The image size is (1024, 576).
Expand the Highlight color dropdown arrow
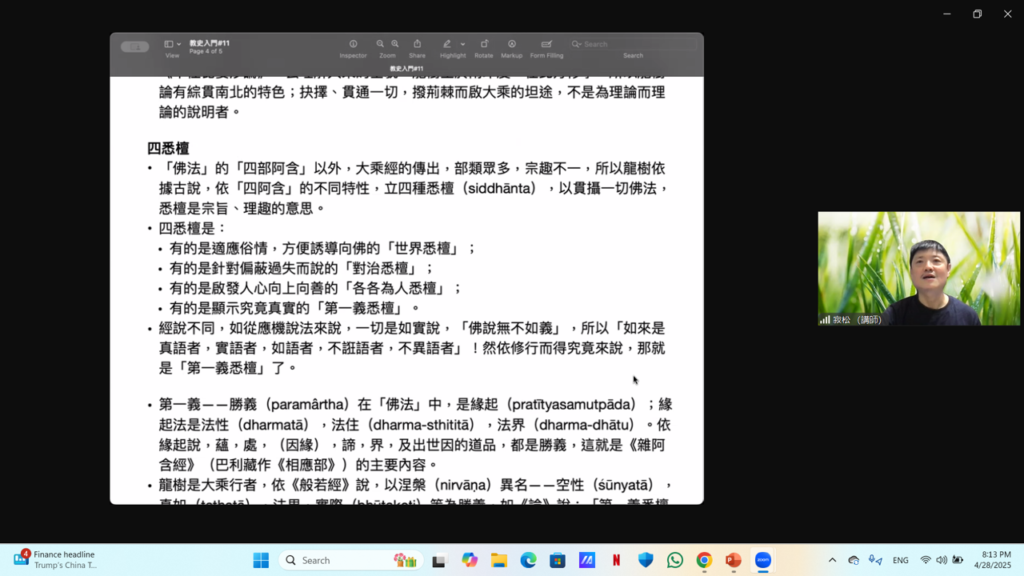pyautogui.click(x=463, y=44)
